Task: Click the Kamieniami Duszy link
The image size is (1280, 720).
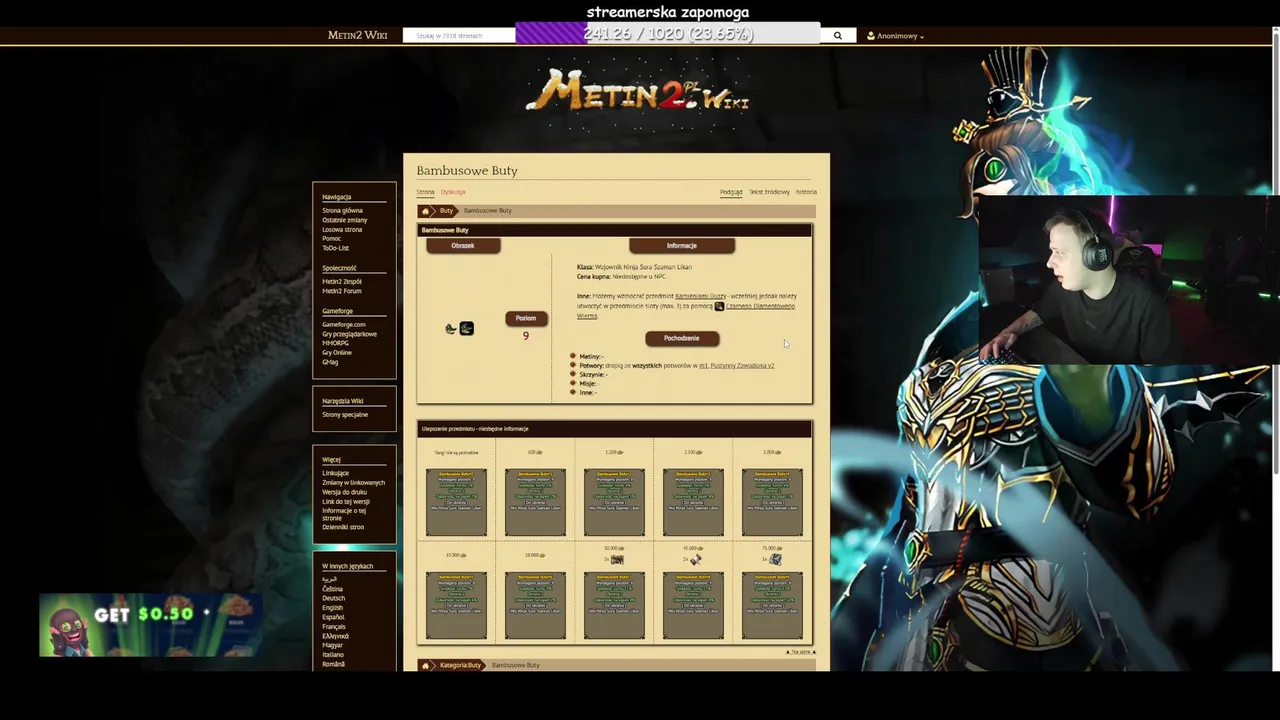Action: pos(700,296)
